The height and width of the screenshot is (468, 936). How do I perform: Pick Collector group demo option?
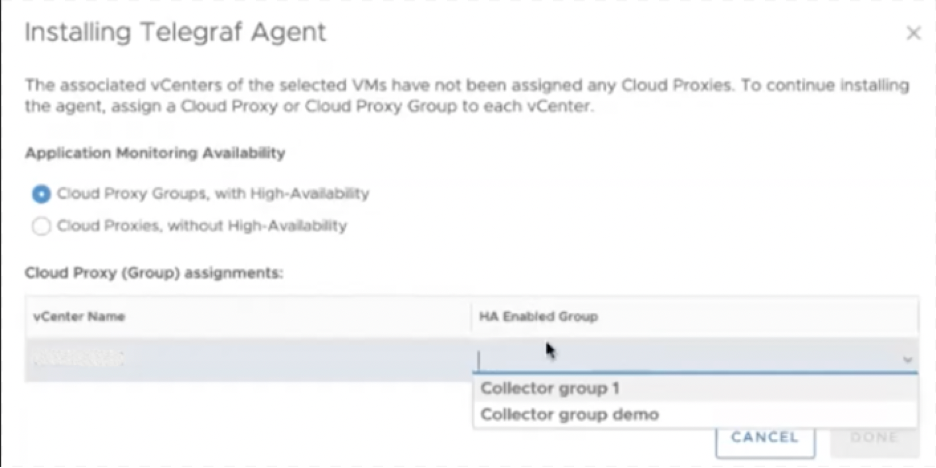click(x=570, y=414)
